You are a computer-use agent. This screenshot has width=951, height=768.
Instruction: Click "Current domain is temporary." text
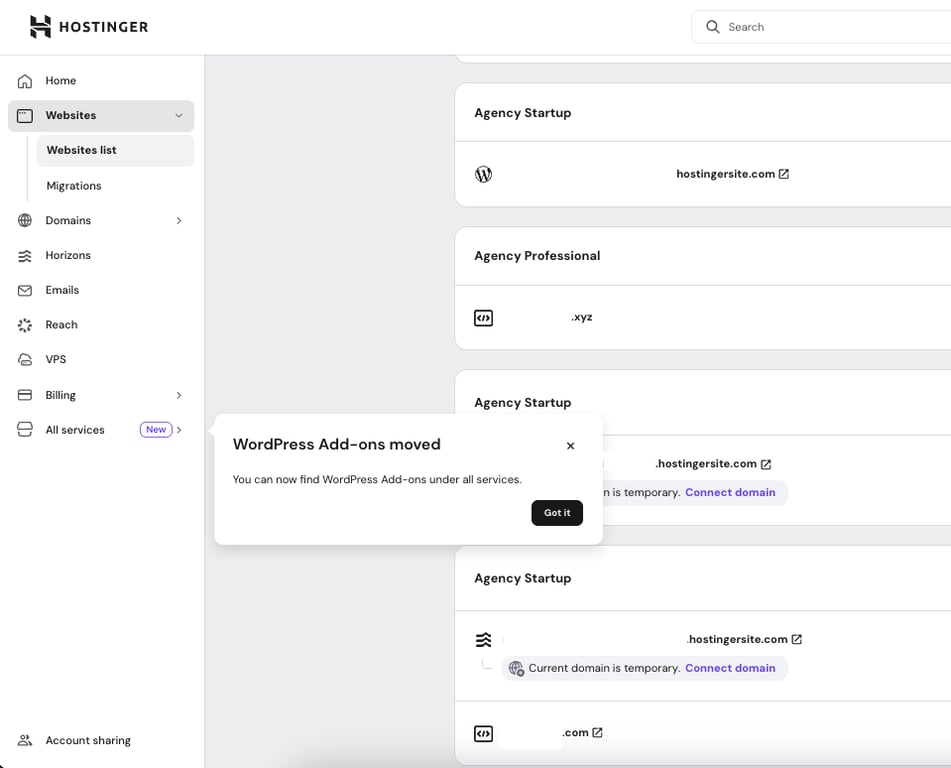[x=604, y=668]
